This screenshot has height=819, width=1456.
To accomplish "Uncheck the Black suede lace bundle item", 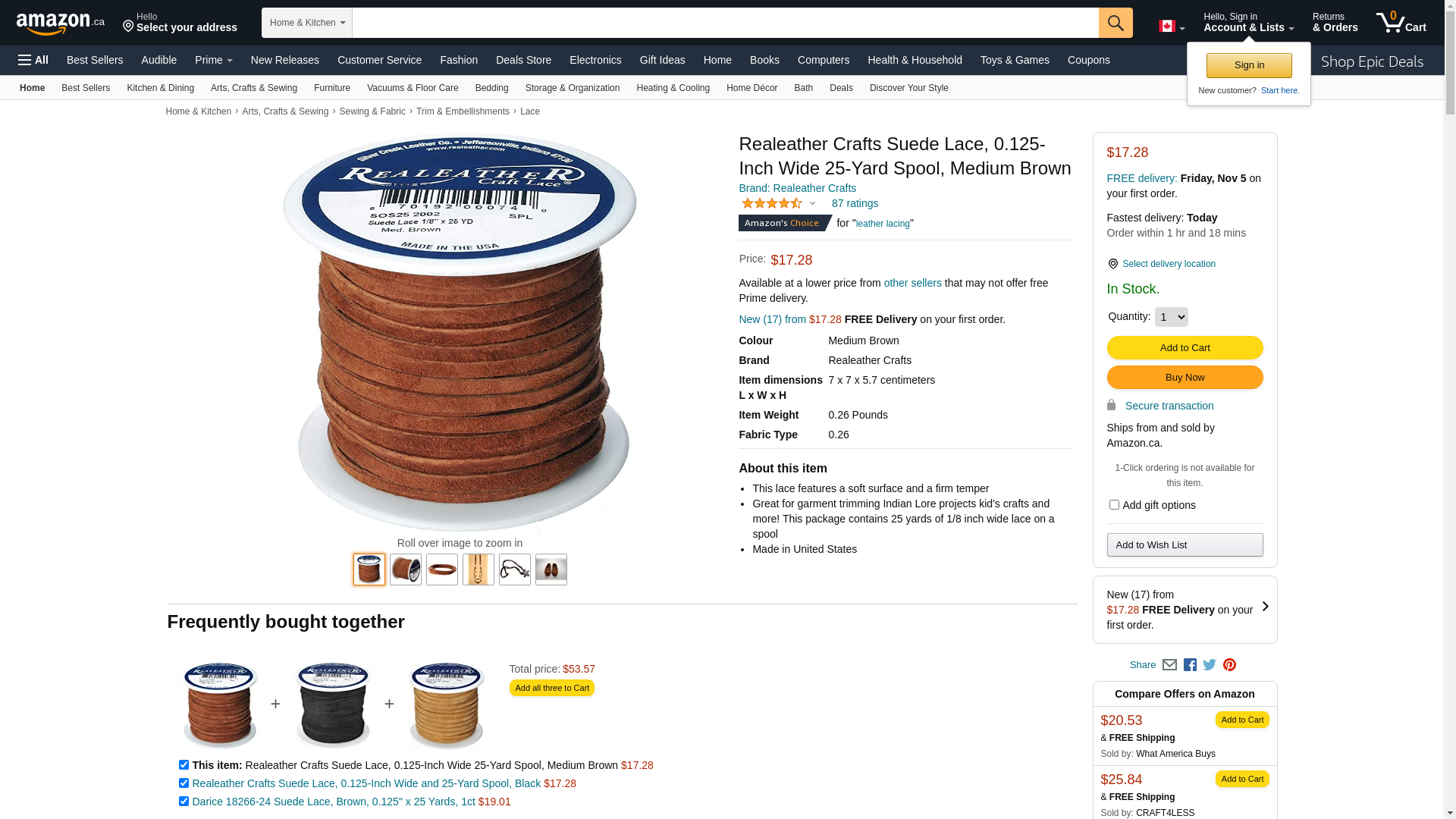I will pos(184,783).
